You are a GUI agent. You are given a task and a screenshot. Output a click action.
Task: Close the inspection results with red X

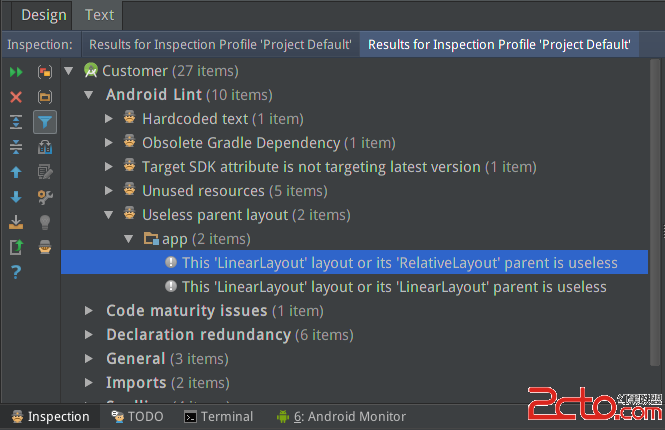click(x=16, y=97)
